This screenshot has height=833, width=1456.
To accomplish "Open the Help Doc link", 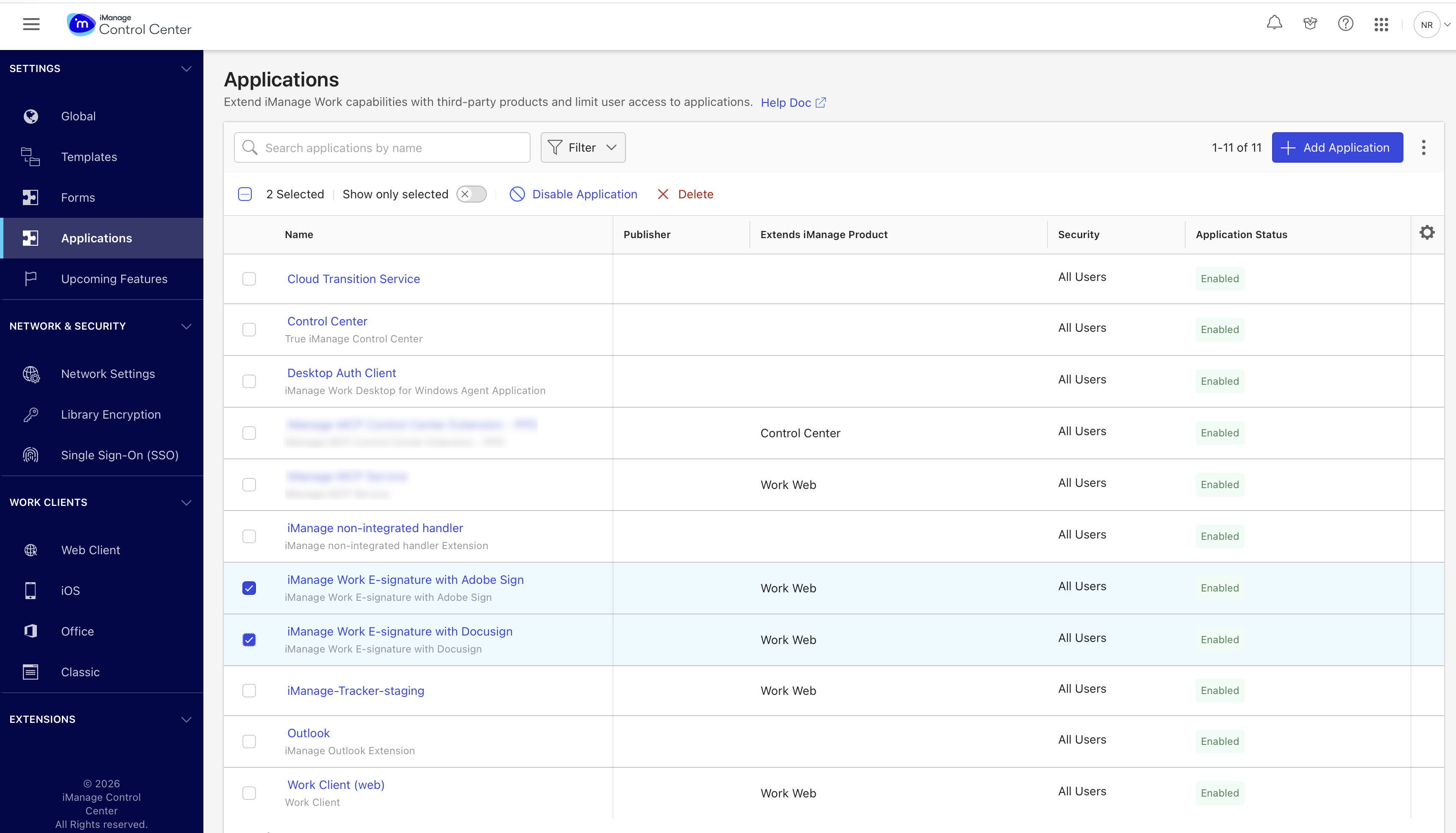I will click(793, 103).
